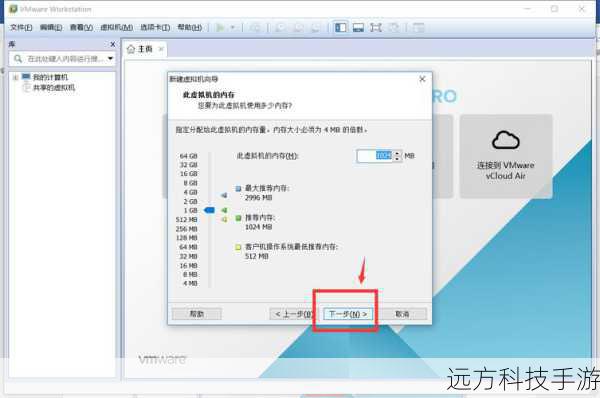Click the Unity mode toolbar icon
Viewport: 600px width, 398px height.
[394, 28]
